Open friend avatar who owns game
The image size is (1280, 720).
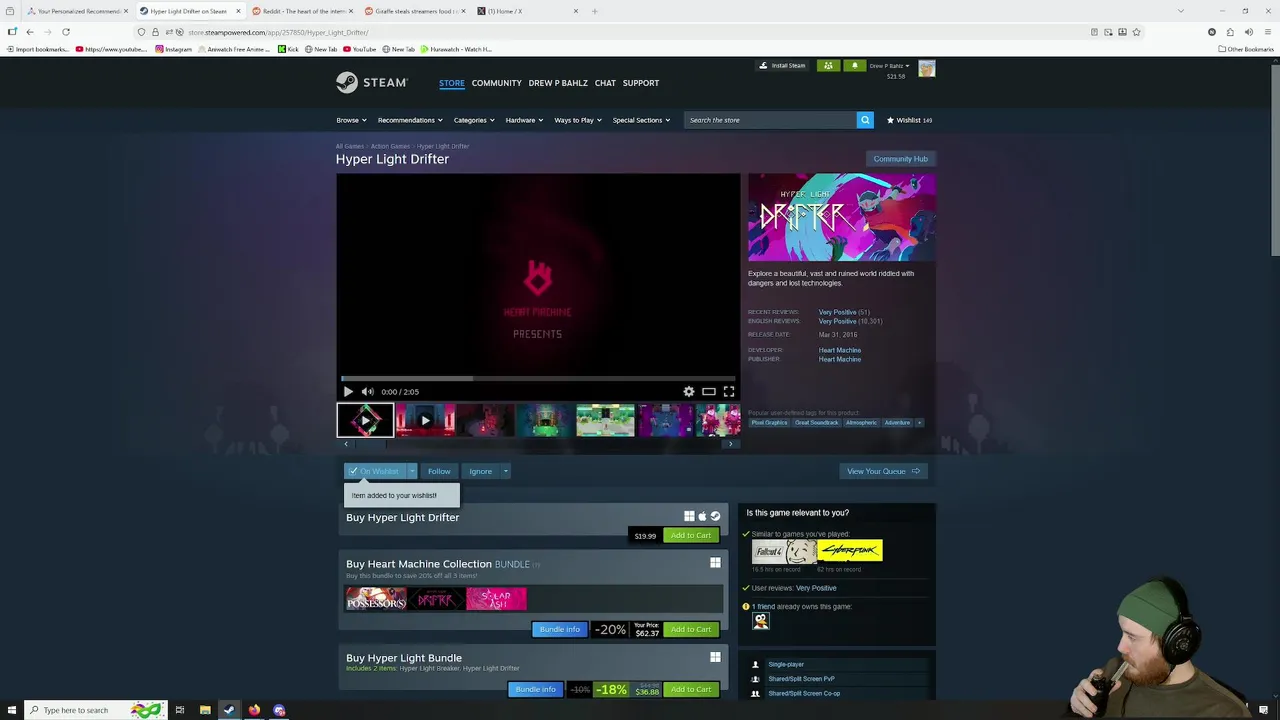[x=761, y=621]
